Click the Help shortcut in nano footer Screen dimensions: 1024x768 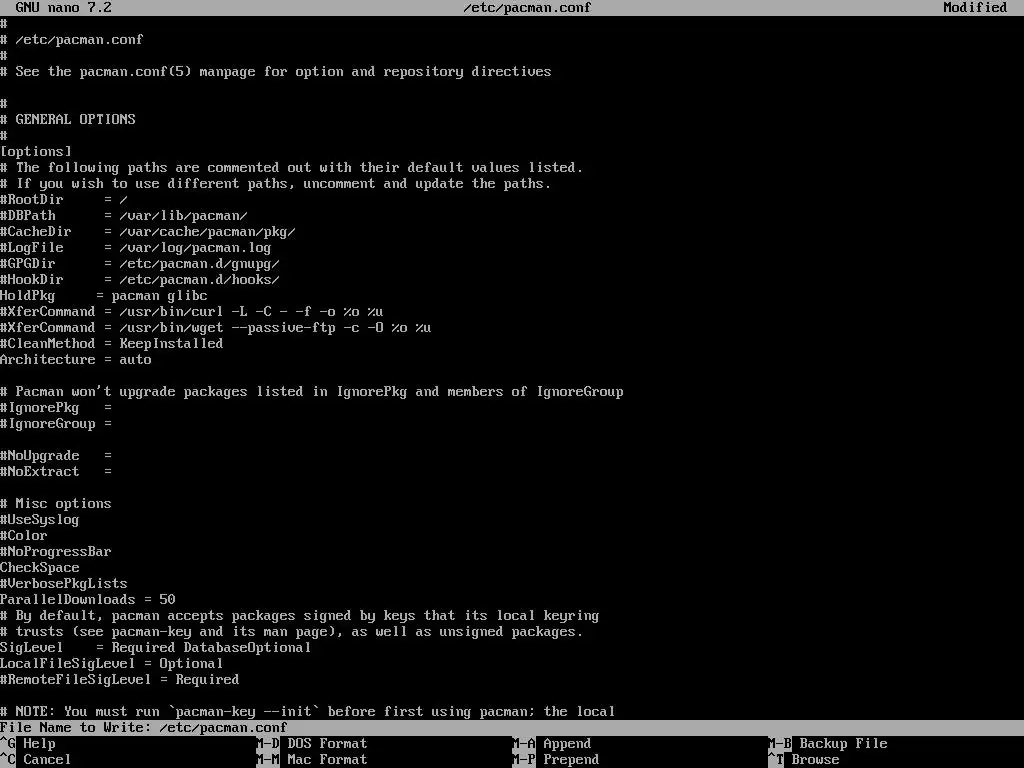tap(28, 743)
